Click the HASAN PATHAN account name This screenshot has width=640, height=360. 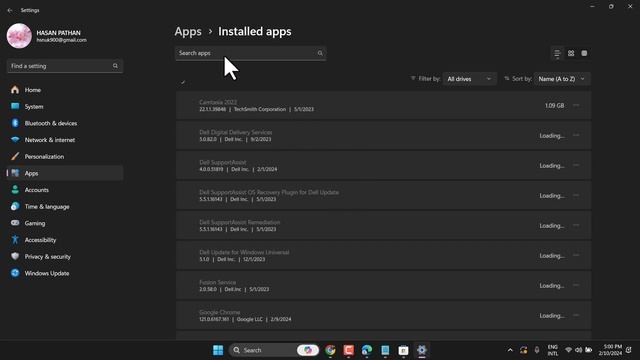click(58, 33)
